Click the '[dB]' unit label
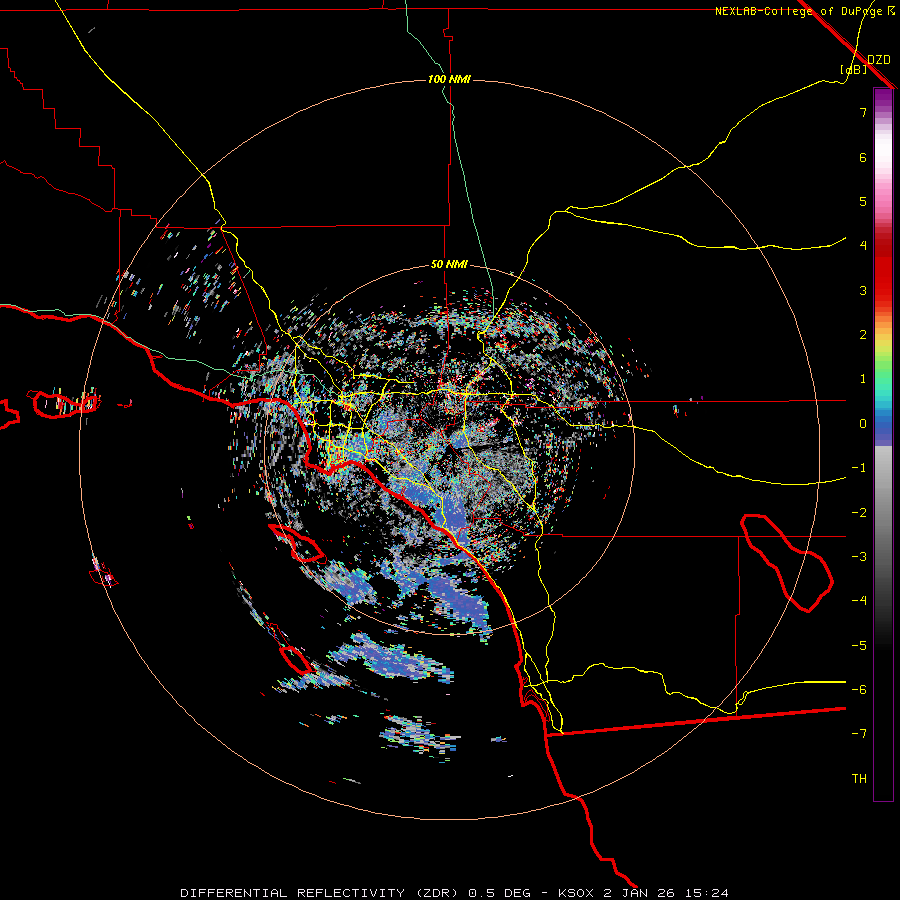This screenshot has height=900, width=900. [854, 69]
